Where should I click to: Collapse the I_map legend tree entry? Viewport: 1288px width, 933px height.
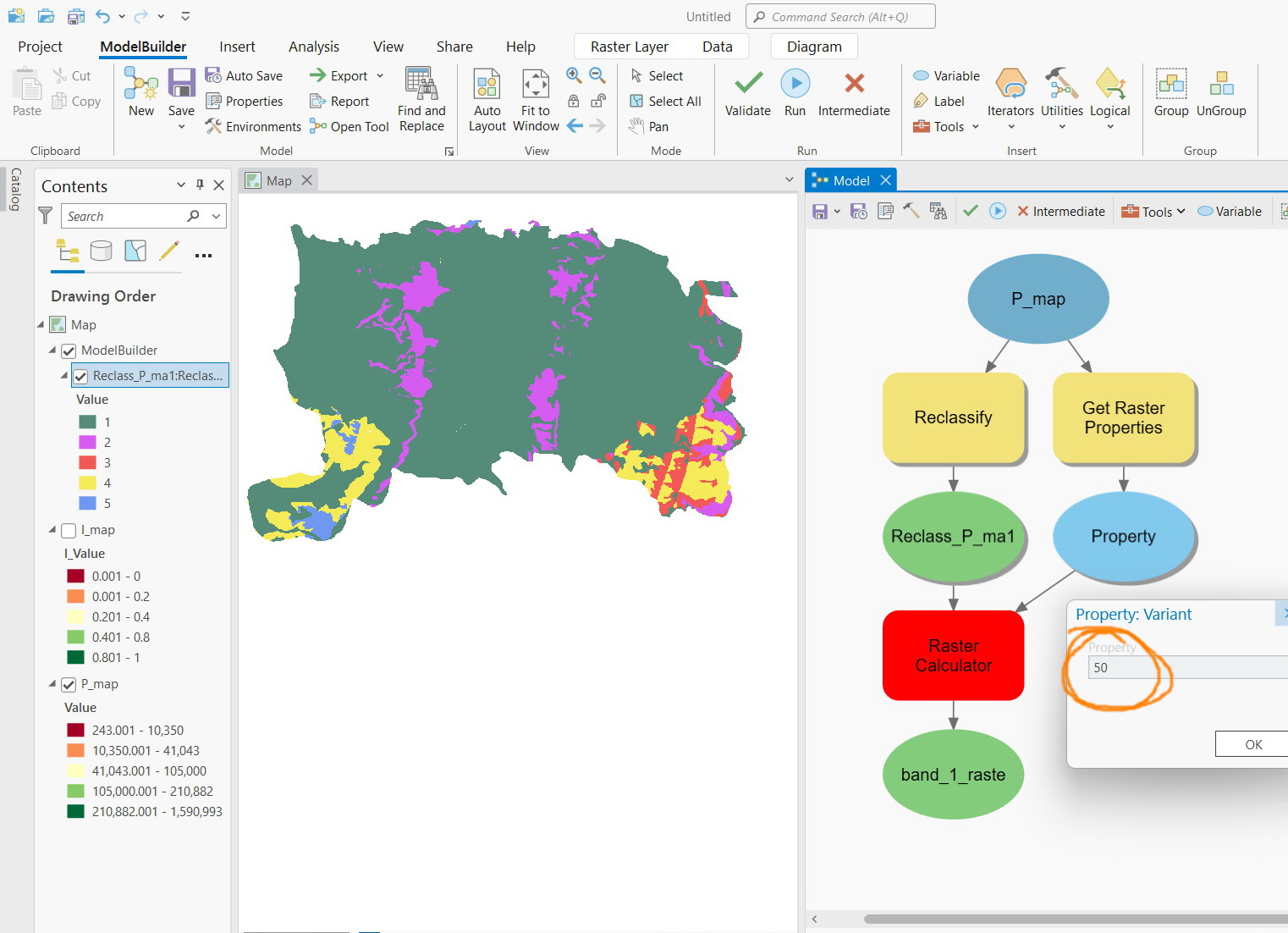coord(52,530)
